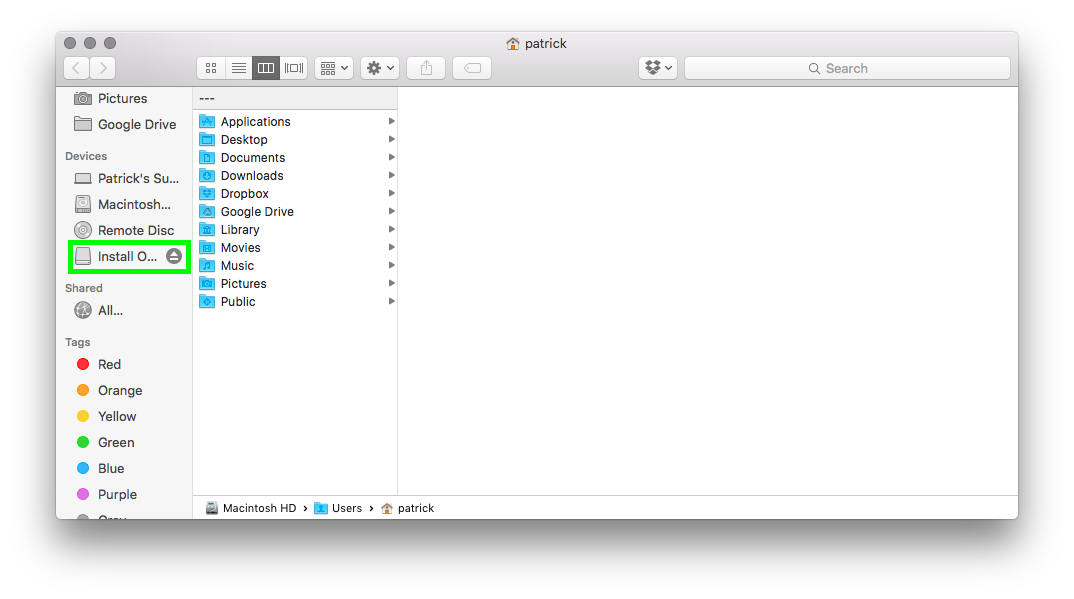Select the Movies folder name
Viewport: 1074px width, 599px height.
tap(240, 248)
